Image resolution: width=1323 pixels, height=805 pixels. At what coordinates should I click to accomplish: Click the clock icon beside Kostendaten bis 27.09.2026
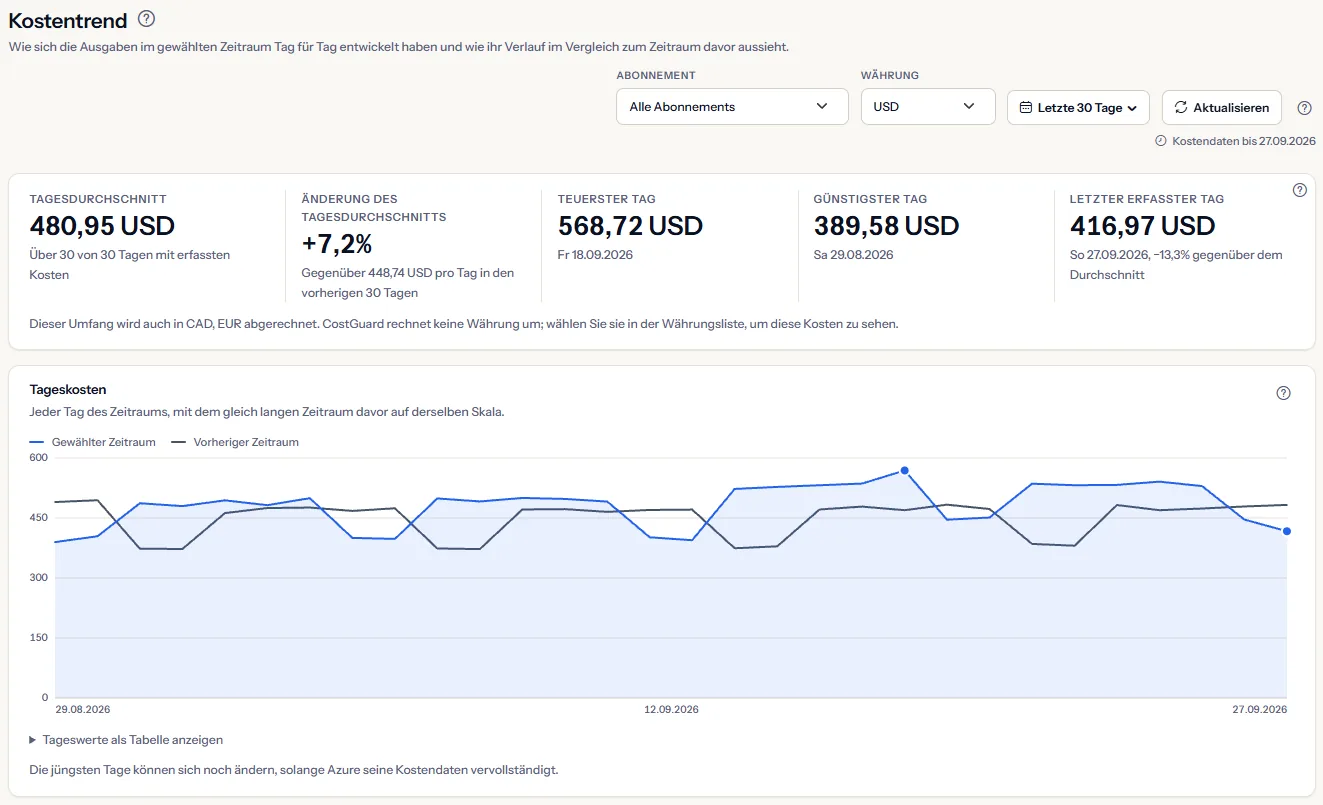(1161, 141)
